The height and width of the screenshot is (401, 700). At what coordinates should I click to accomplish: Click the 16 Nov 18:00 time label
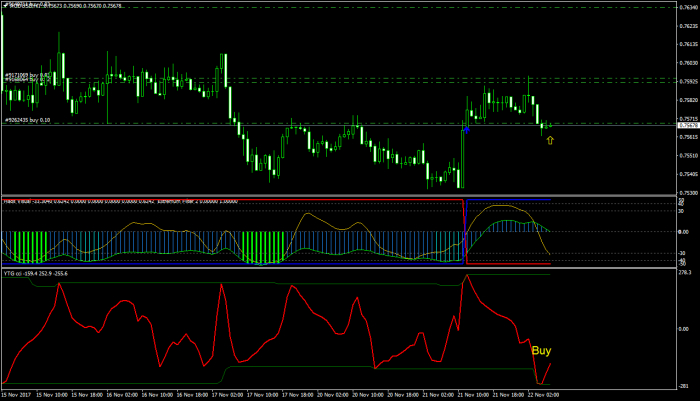192,395
